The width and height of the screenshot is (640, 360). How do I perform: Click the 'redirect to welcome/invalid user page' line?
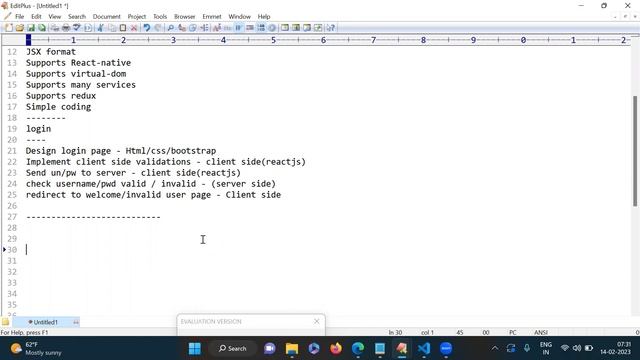(153, 195)
